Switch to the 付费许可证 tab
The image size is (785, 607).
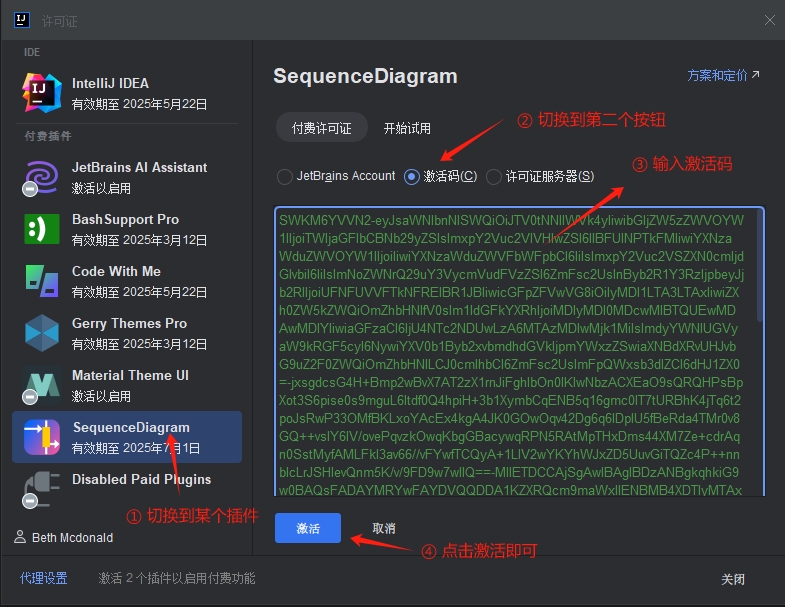pyautogui.click(x=322, y=128)
